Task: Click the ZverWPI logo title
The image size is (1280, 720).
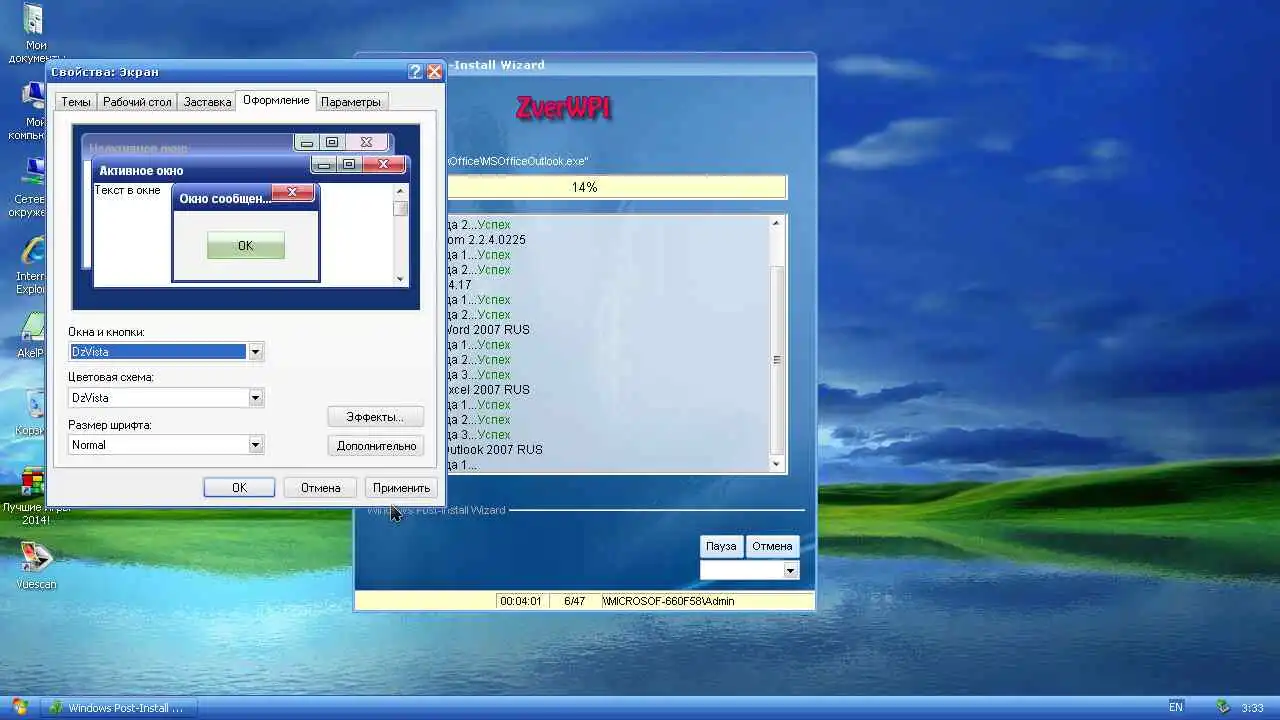Action: [x=563, y=108]
